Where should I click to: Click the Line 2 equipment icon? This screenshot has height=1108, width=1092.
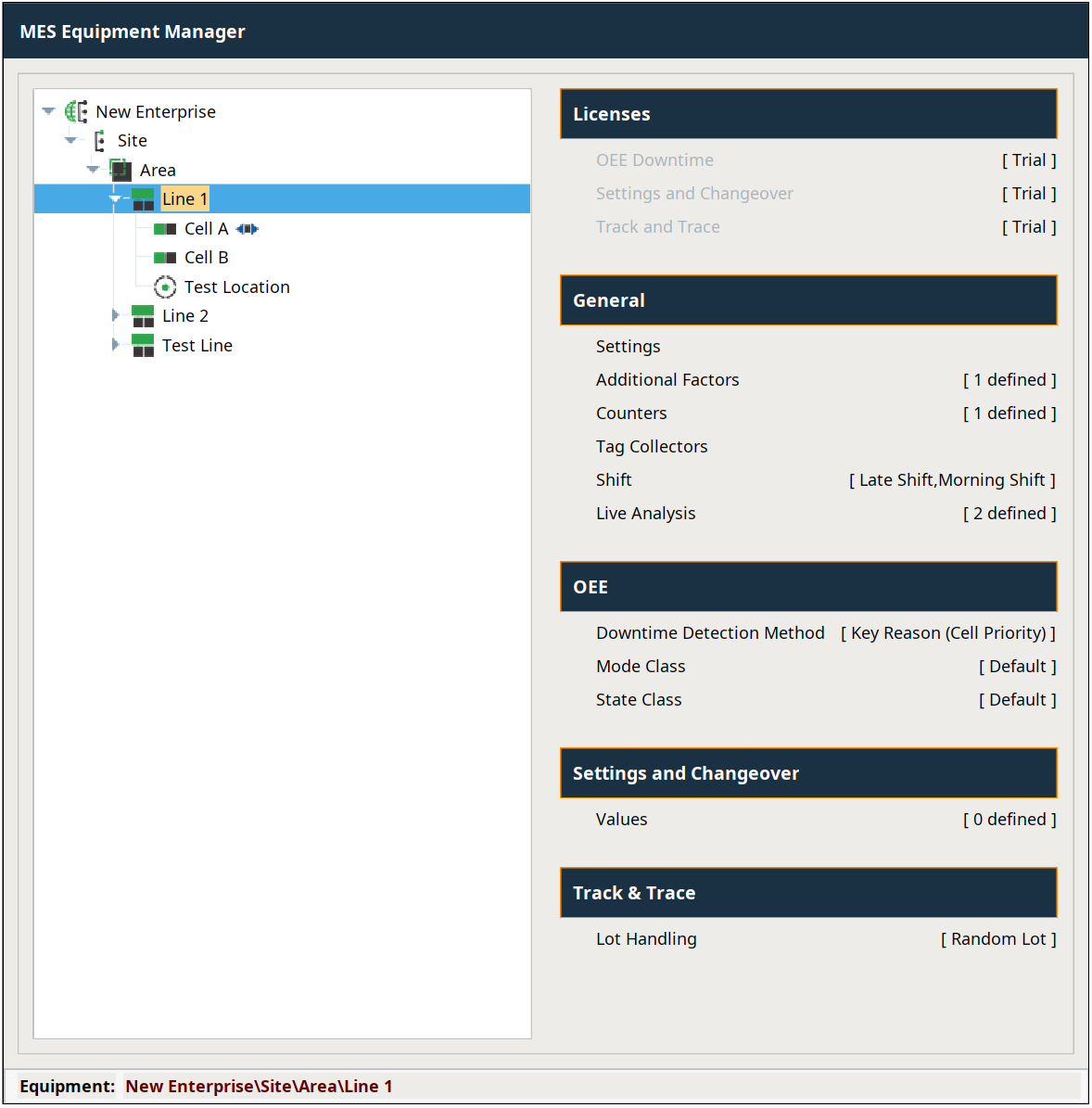click(x=143, y=316)
